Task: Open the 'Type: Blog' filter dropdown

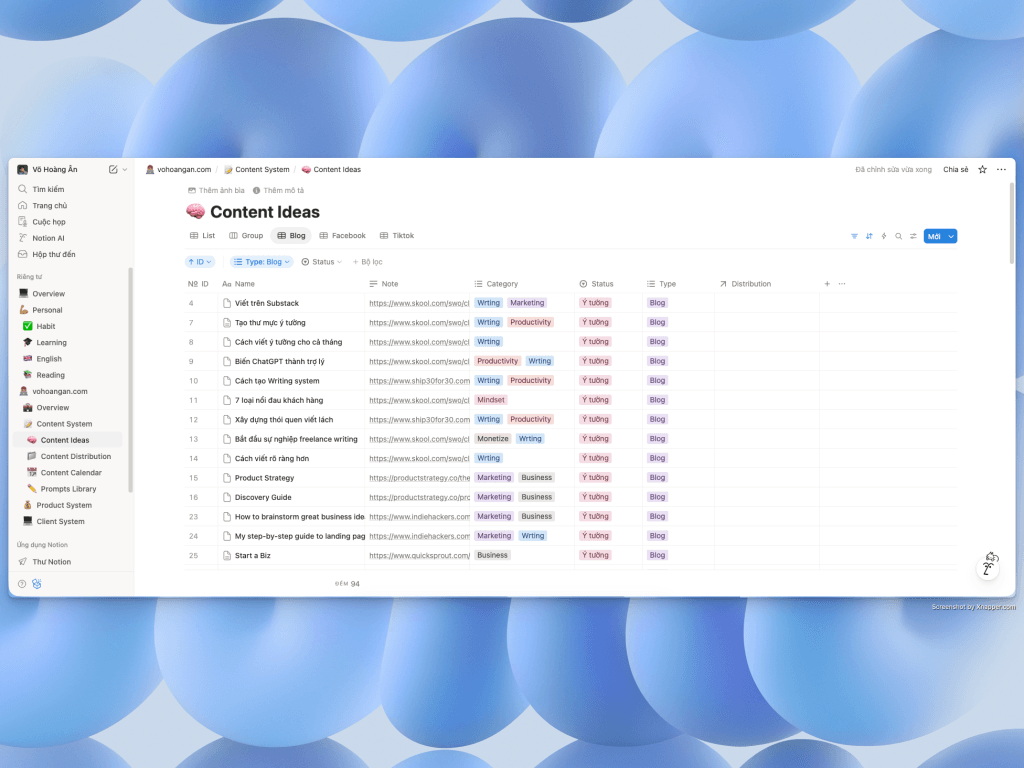Action: point(261,262)
